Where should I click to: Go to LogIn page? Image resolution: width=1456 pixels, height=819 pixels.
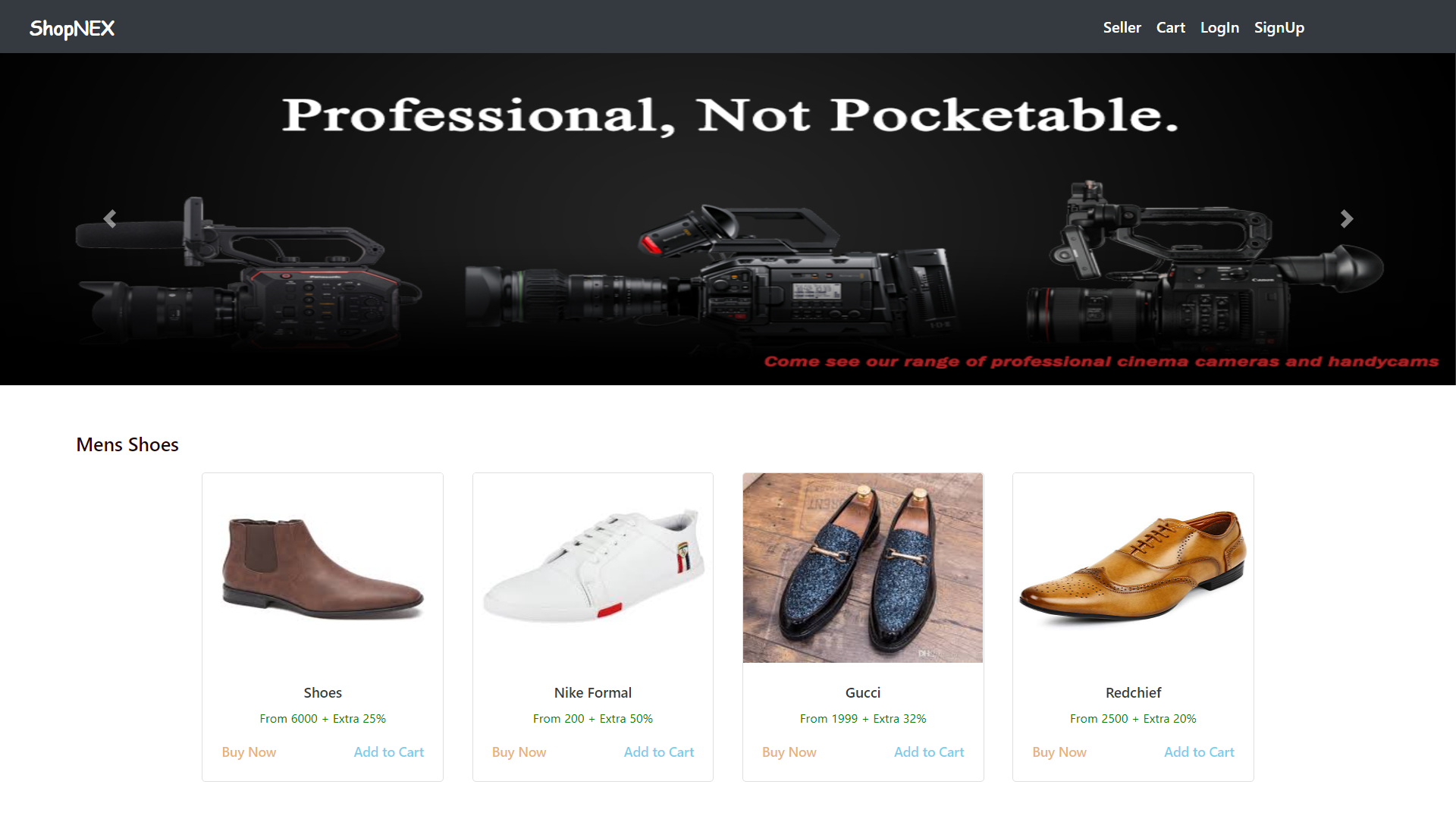tap(1219, 27)
